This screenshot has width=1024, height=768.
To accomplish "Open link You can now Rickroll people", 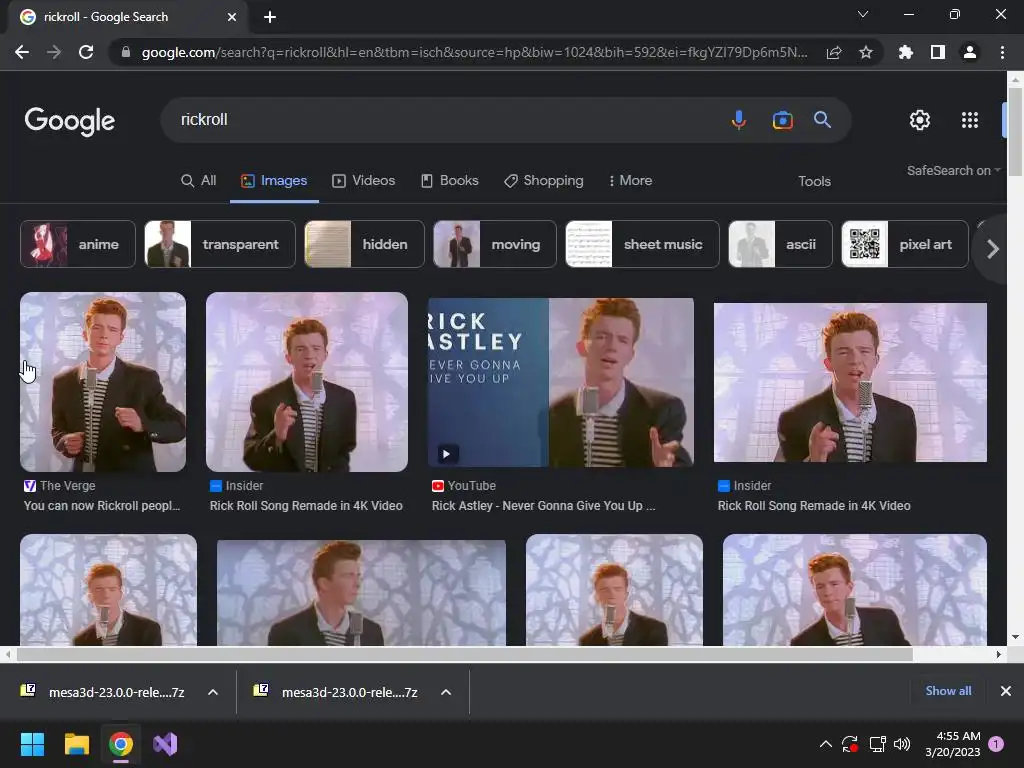I will pos(102,505).
